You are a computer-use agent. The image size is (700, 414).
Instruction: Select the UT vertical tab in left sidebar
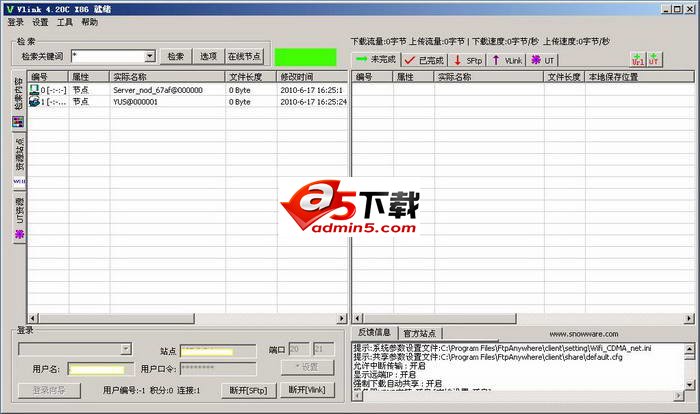tap(19, 217)
